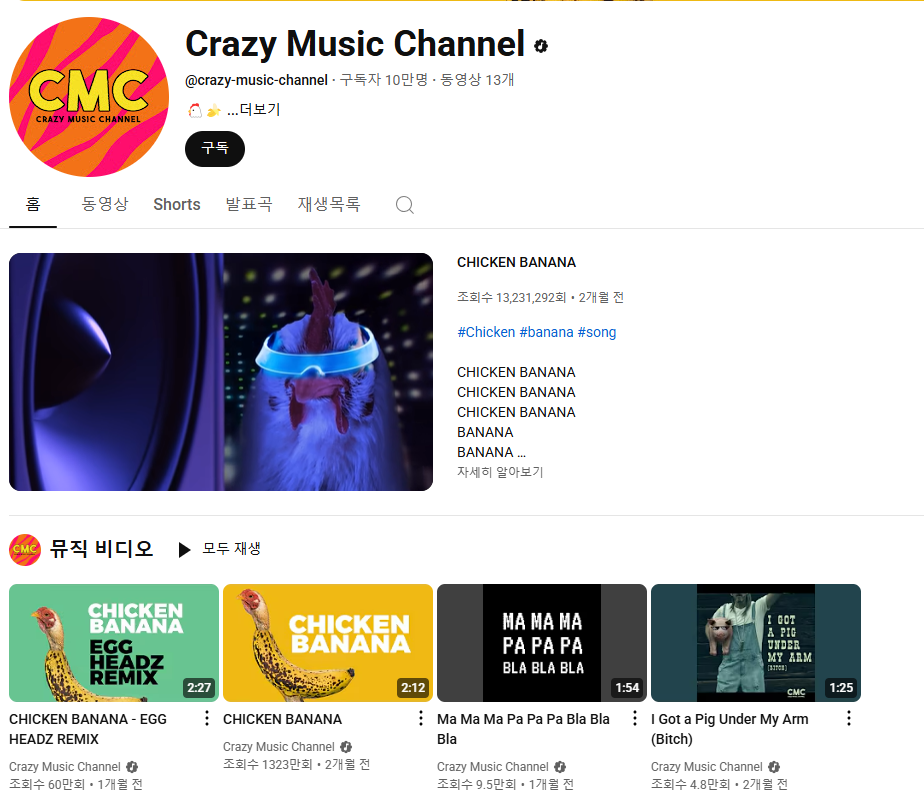Open the I Got a Pig Under My Arm thumbnail

[755, 643]
